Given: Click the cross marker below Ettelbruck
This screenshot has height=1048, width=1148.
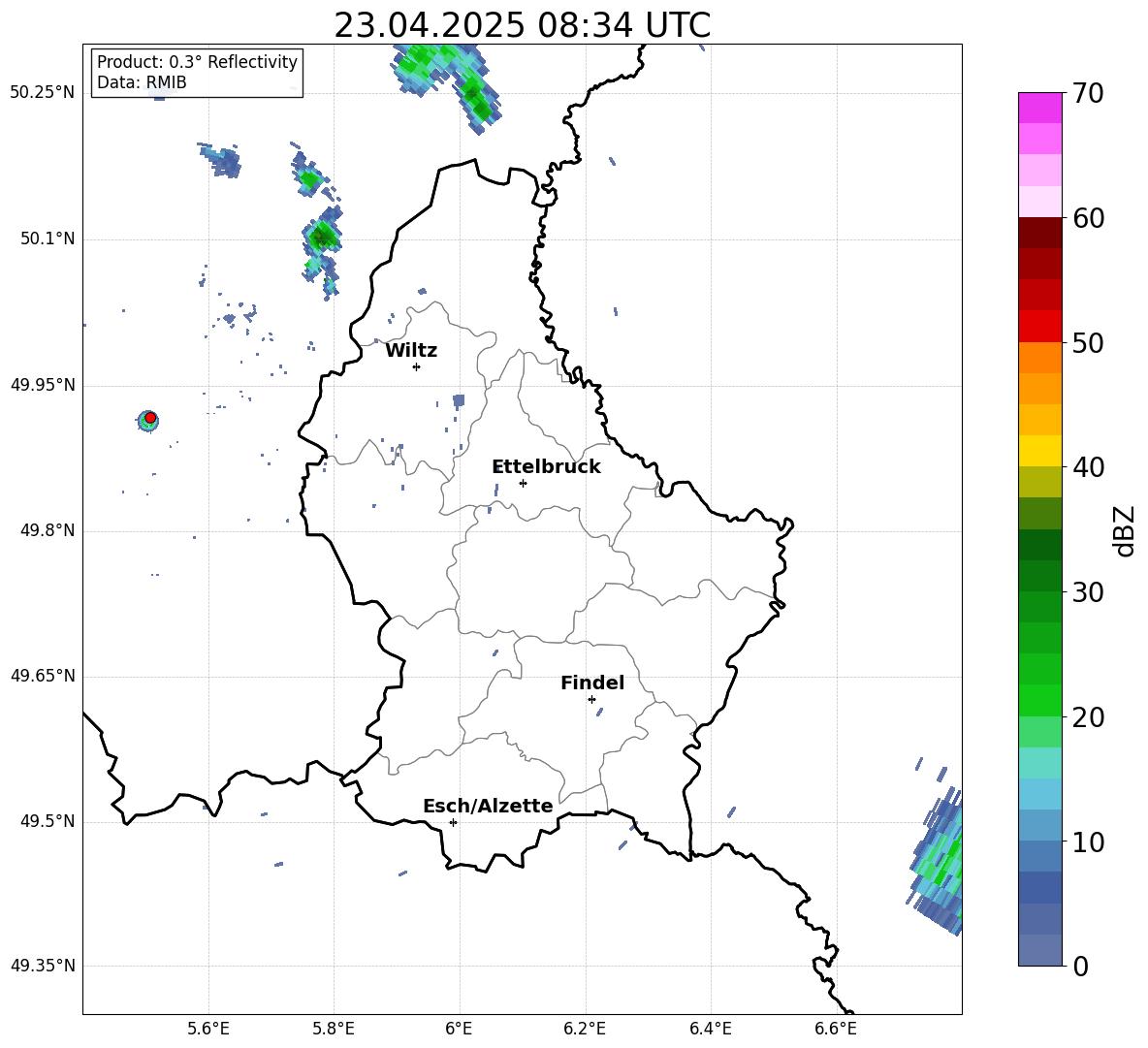Looking at the screenshot, I should pos(523,483).
